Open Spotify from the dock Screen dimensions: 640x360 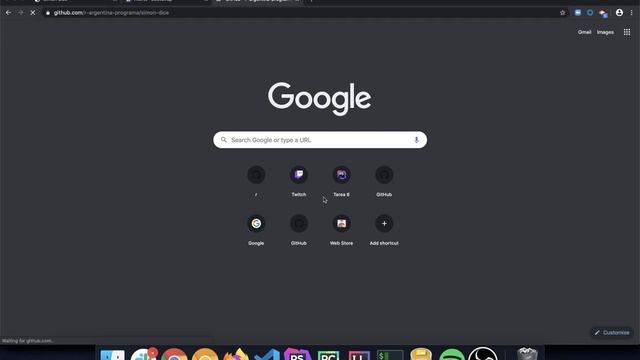[x=452, y=354]
